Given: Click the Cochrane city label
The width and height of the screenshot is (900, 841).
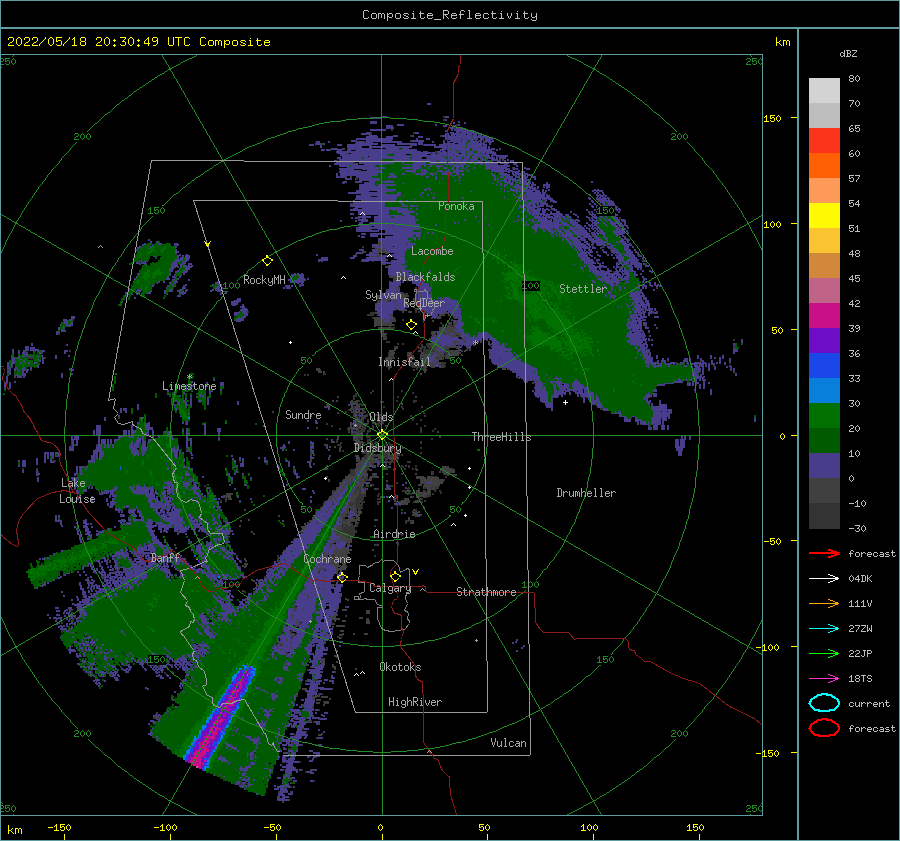Looking at the screenshot, I should [x=327, y=559].
